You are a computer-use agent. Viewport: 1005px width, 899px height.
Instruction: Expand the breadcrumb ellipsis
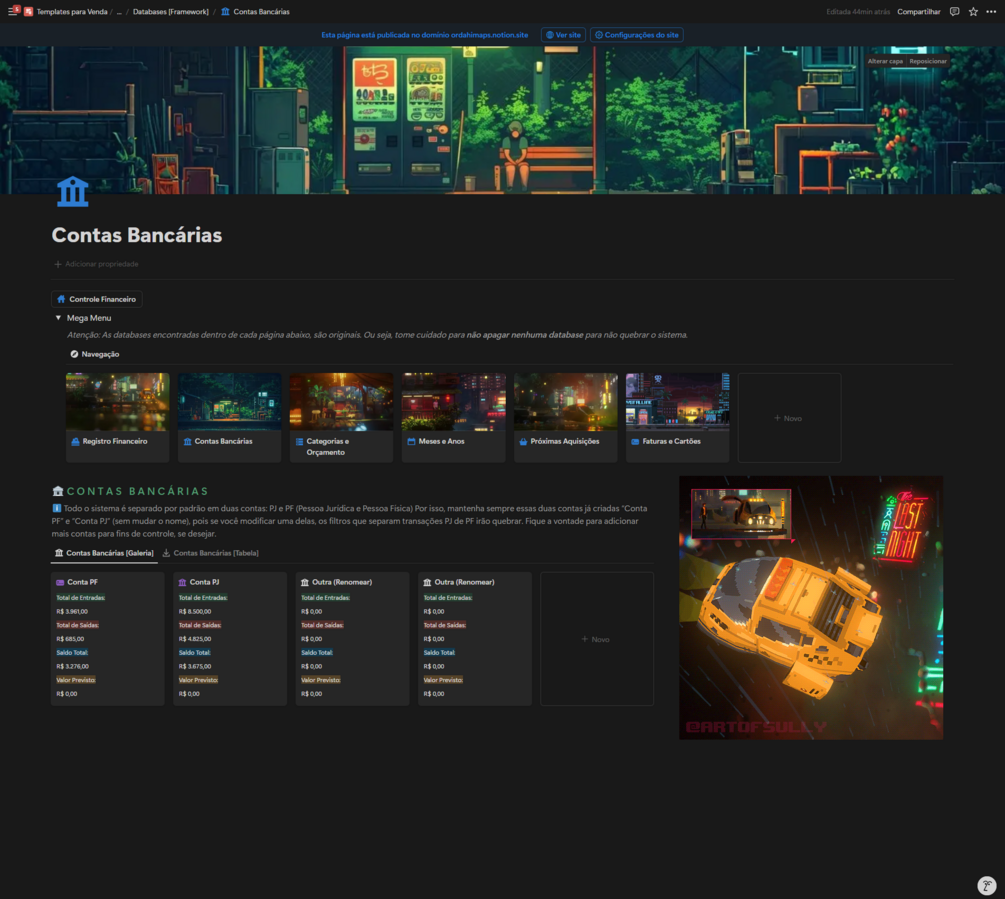tap(119, 12)
